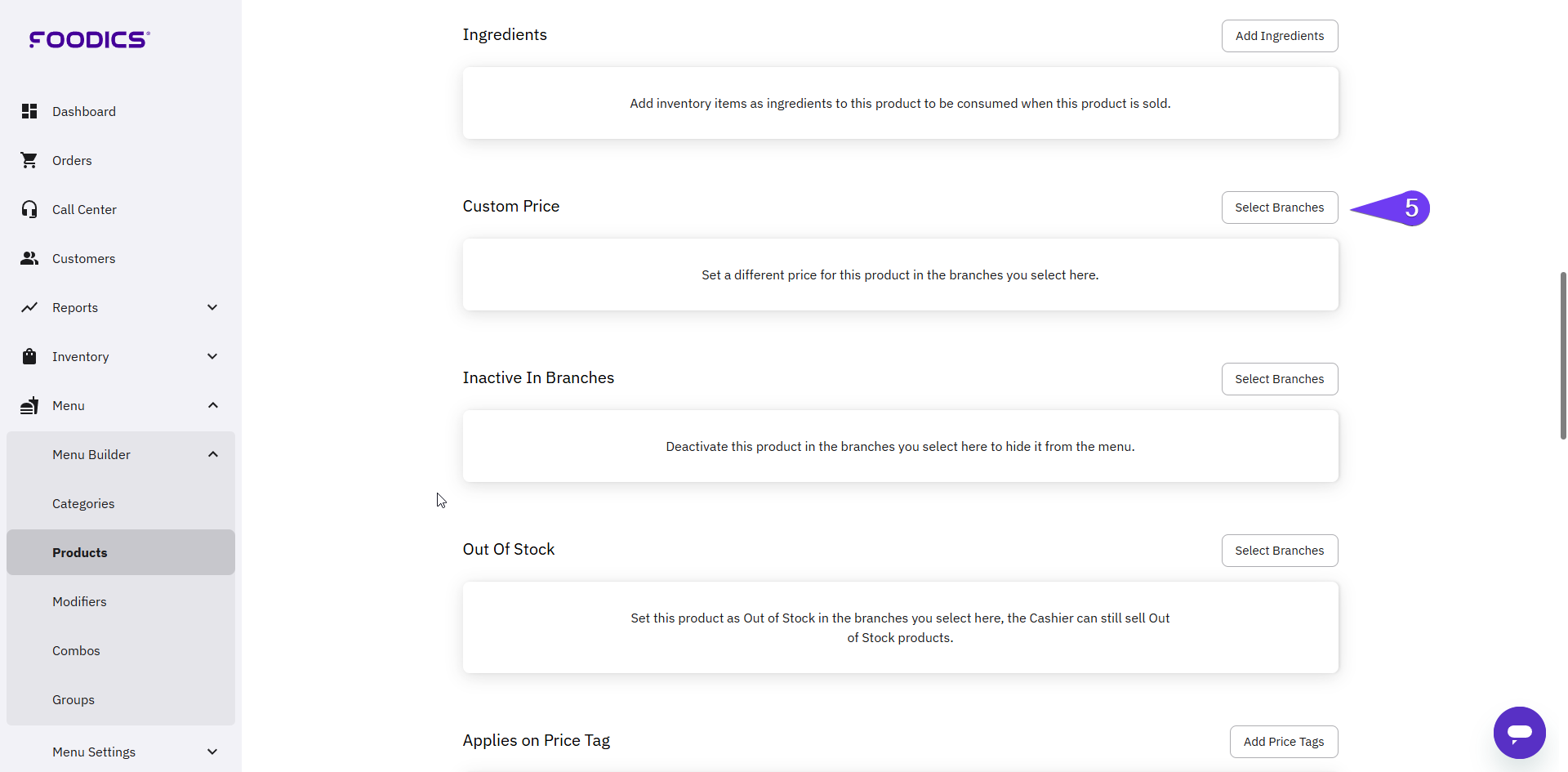Click the Orders shopping cart icon
Image resolution: width=1568 pixels, height=772 pixels.
pyautogui.click(x=29, y=160)
